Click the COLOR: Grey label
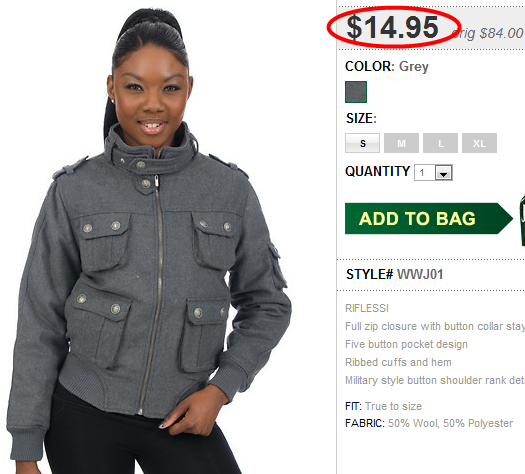Screen dimensions: 525x474 (387, 67)
